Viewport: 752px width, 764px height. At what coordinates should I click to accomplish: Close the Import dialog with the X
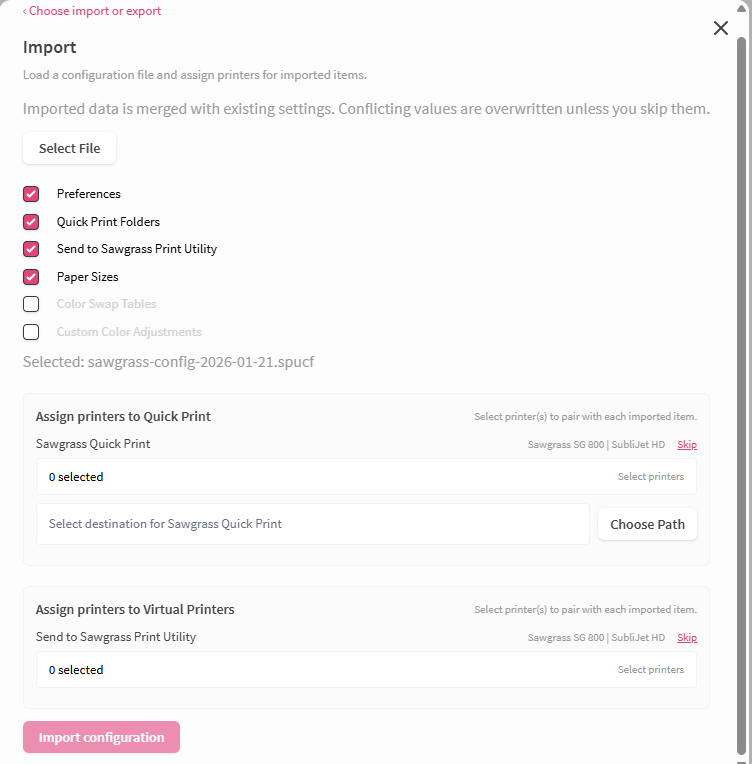point(720,28)
